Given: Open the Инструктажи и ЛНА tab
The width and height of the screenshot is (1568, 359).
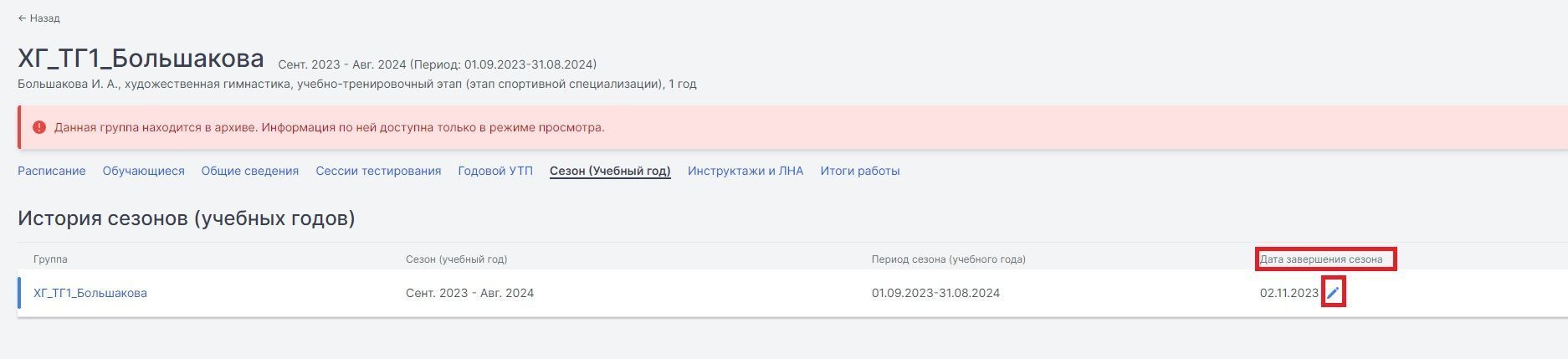Looking at the screenshot, I should click(746, 171).
